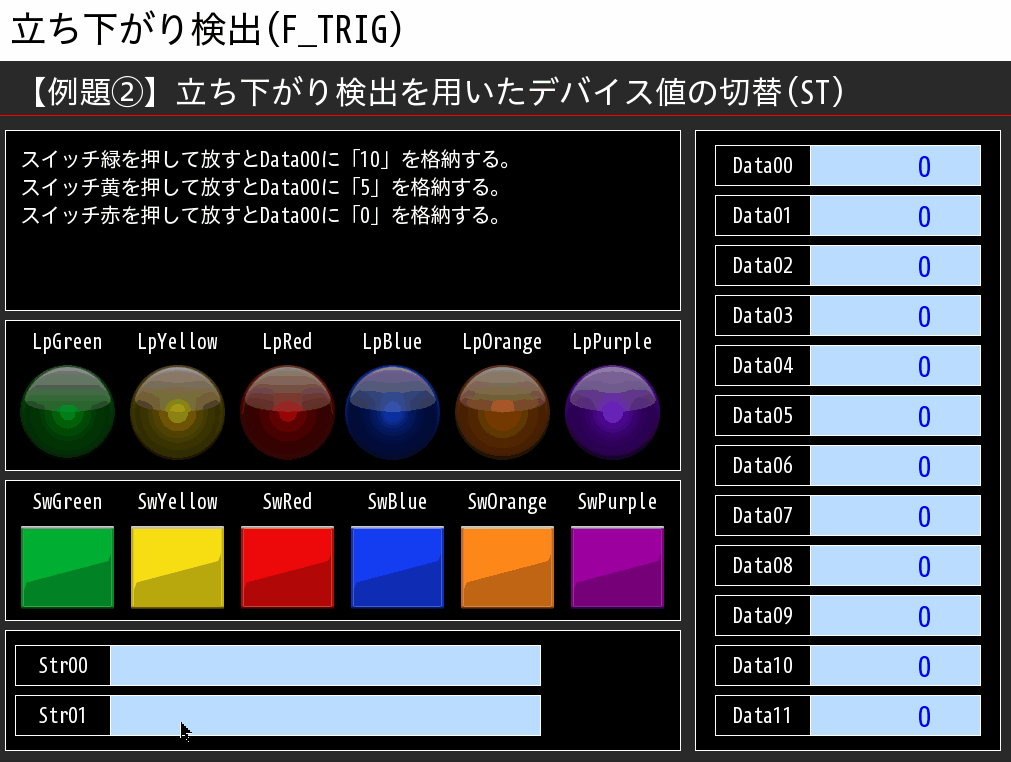The image size is (1011, 762).
Task: Click the Str00 label
Action: 63,665
